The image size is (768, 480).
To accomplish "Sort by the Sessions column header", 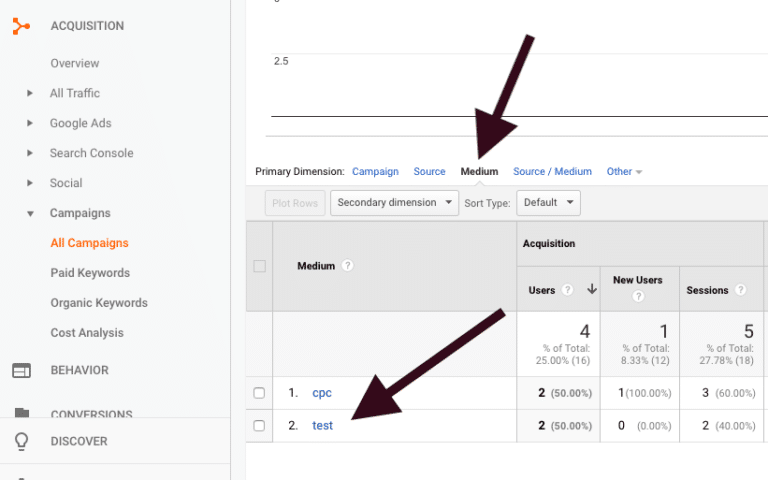I will (x=707, y=290).
